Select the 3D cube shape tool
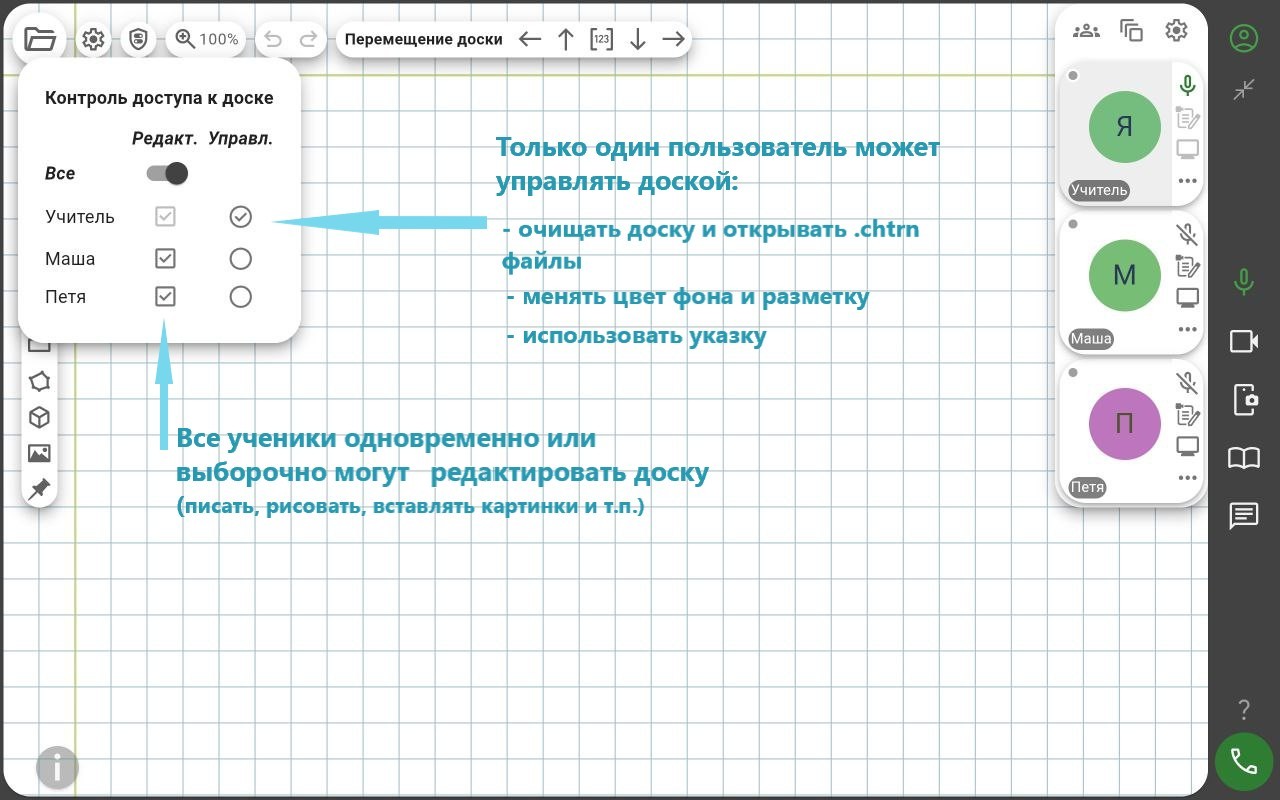The image size is (1280, 800). 39,417
